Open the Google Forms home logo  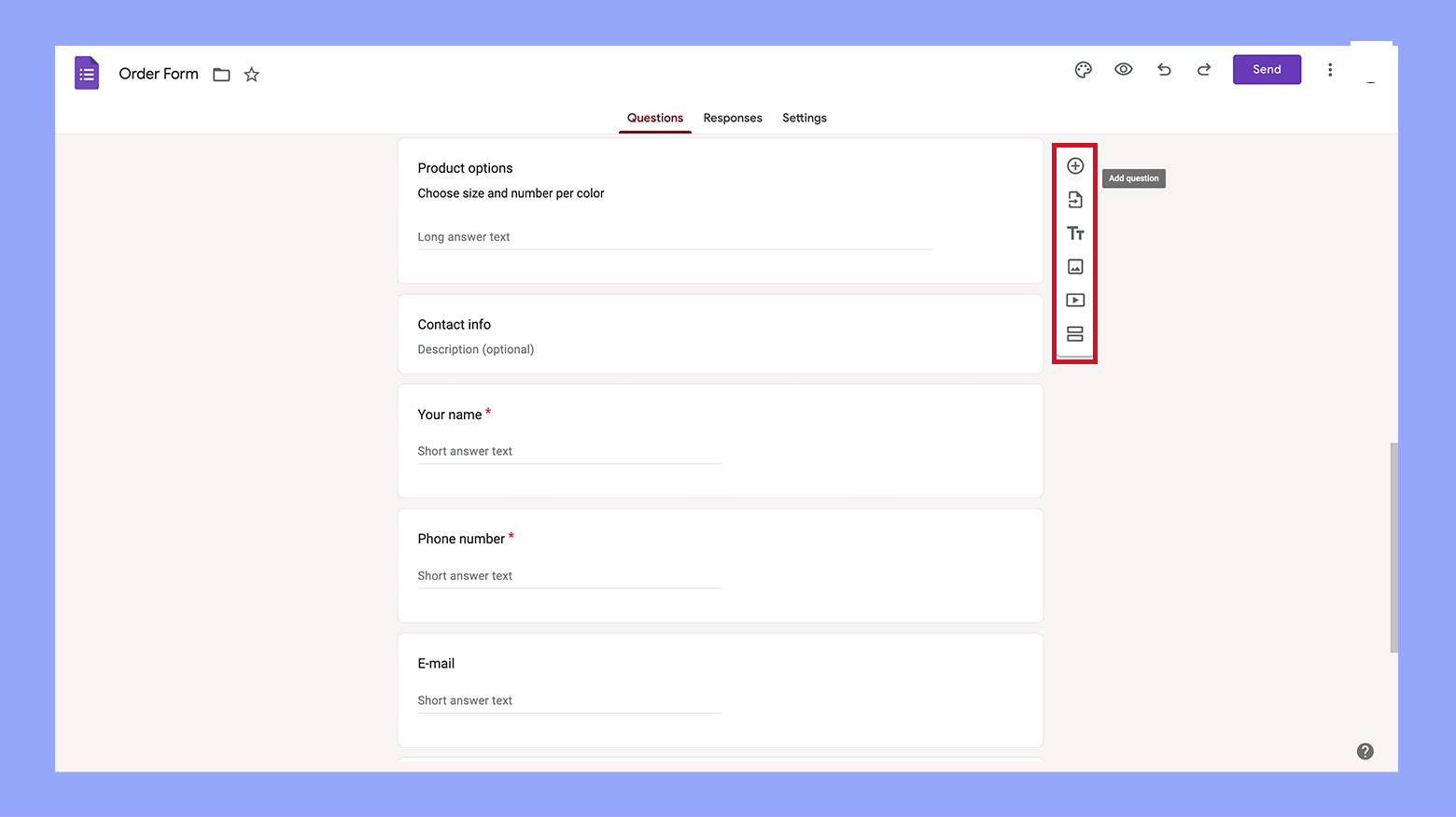[x=86, y=72]
